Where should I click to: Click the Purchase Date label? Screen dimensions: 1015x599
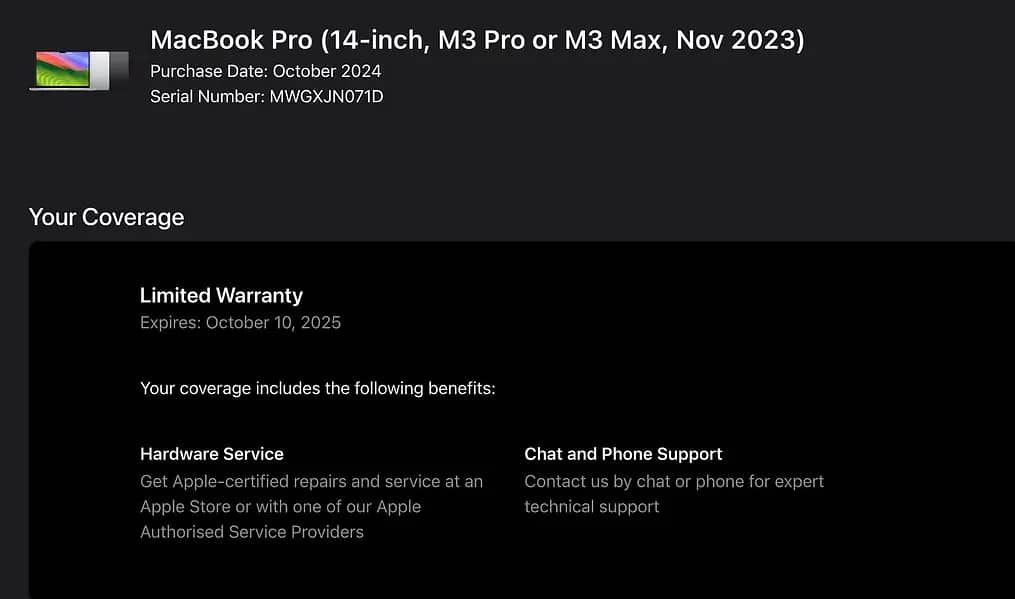coord(209,71)
